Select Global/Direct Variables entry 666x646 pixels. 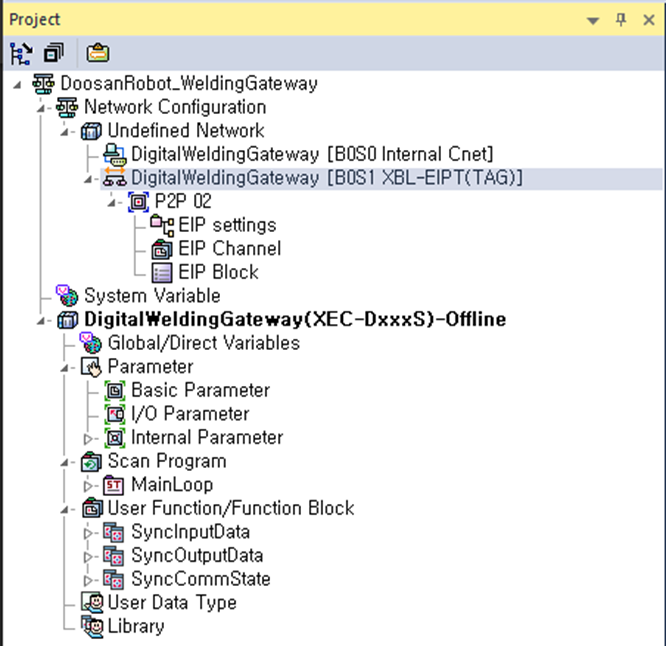coord(203,343)
